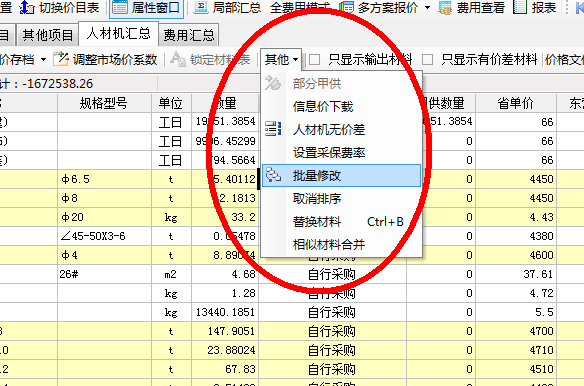The width and height of the screenshot is (584, 386).
Task: Click the 批量修改 menu icon
Action: 273,175
